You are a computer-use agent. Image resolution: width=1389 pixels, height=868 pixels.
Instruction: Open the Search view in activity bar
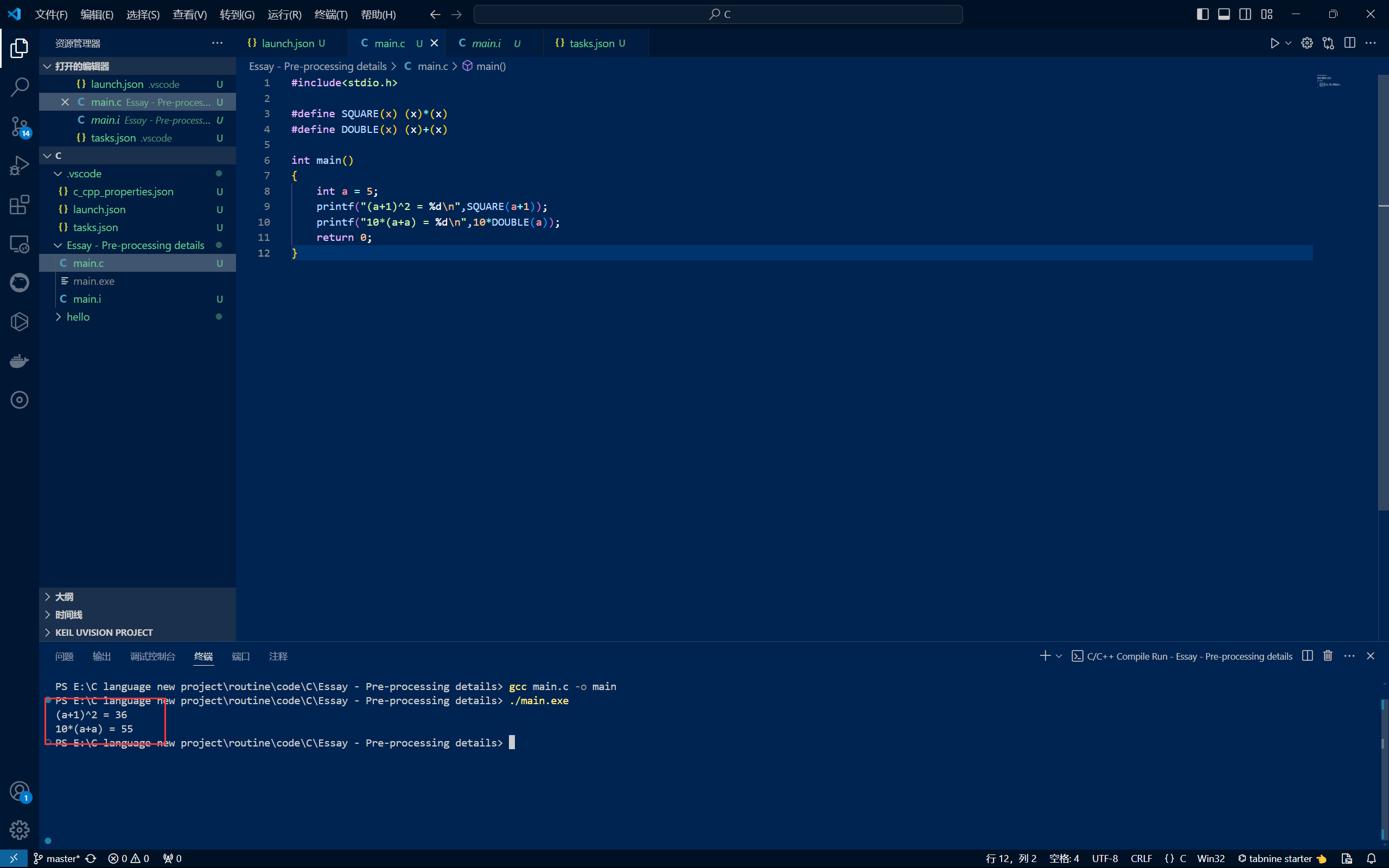pyautogui.click(x=20, y=87)
